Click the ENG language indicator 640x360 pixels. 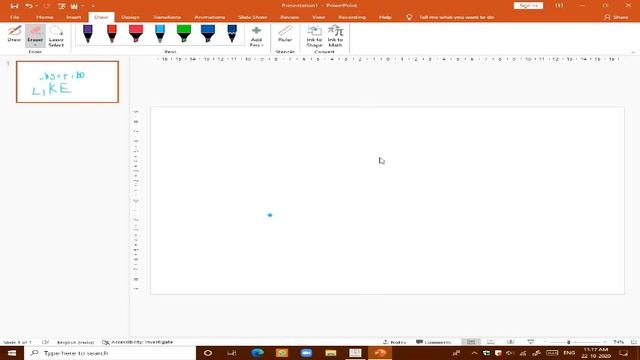569,353
